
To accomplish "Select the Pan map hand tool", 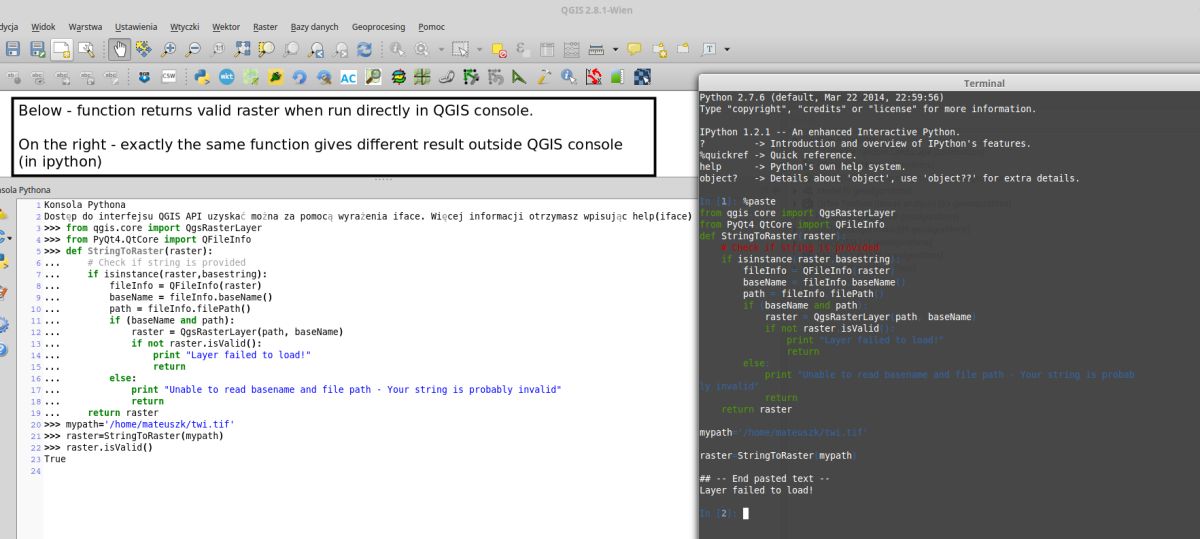I will 119,48.
